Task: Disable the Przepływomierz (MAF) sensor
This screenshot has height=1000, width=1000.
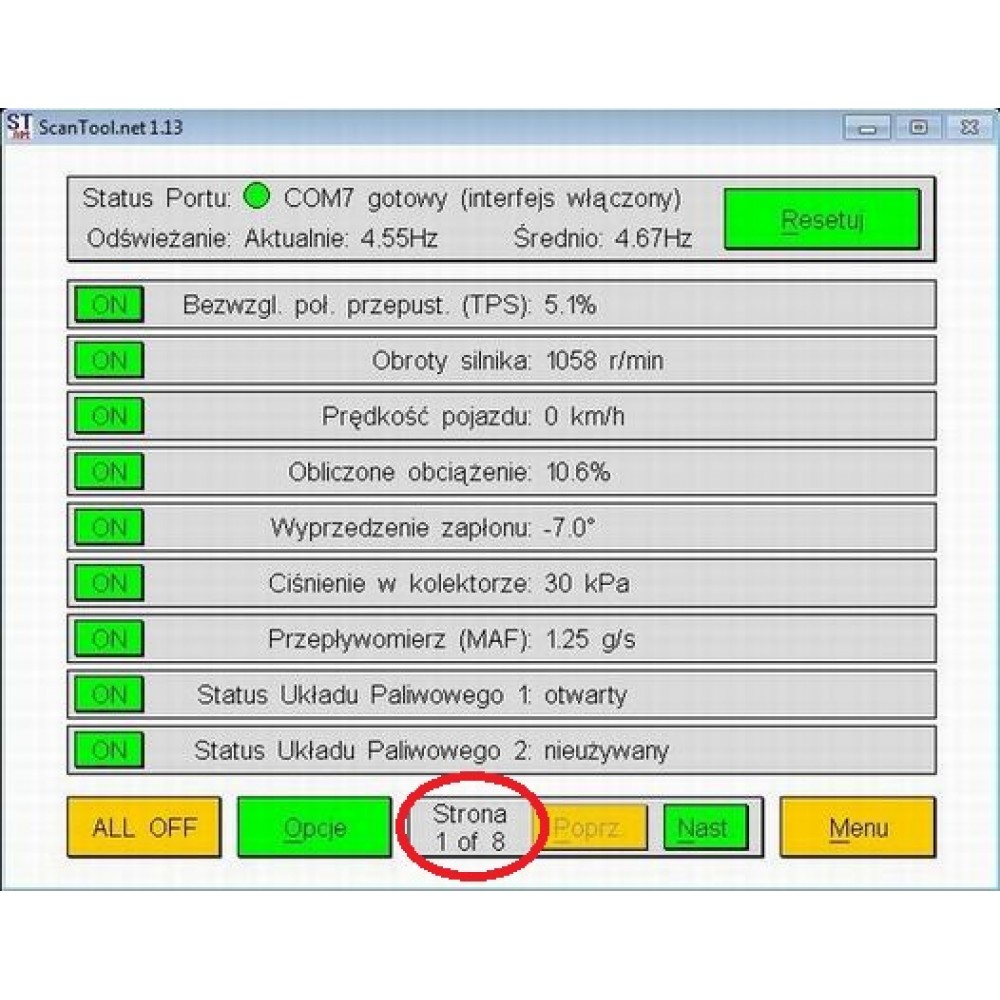Action: coord(109,638)
